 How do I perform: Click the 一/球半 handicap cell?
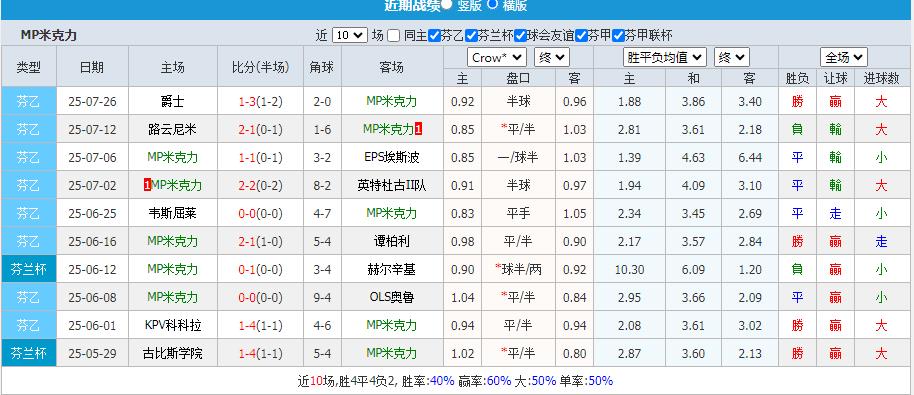click(518, 157)
